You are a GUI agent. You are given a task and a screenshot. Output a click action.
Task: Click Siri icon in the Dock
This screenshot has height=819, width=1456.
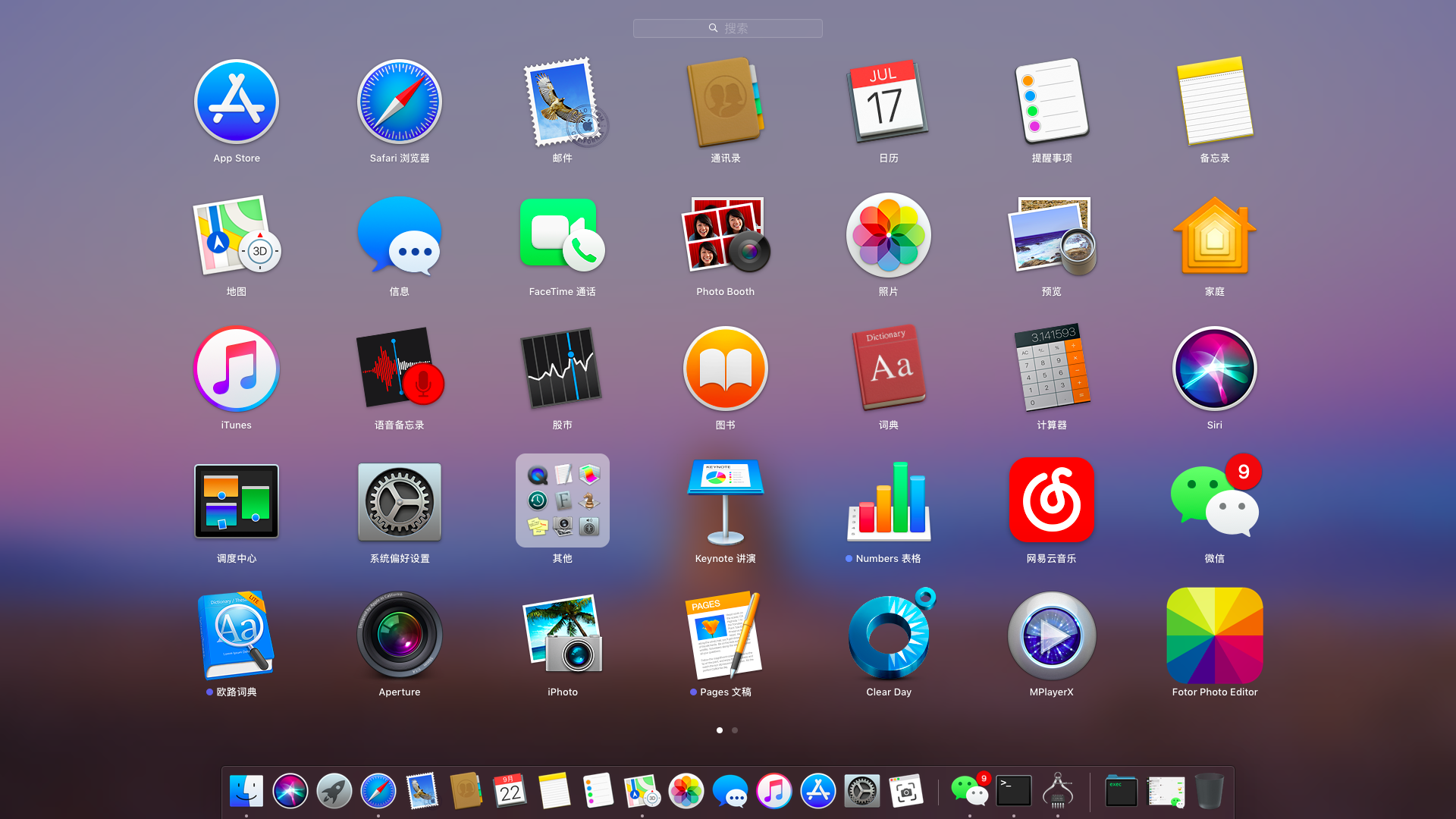click(290, 791)
